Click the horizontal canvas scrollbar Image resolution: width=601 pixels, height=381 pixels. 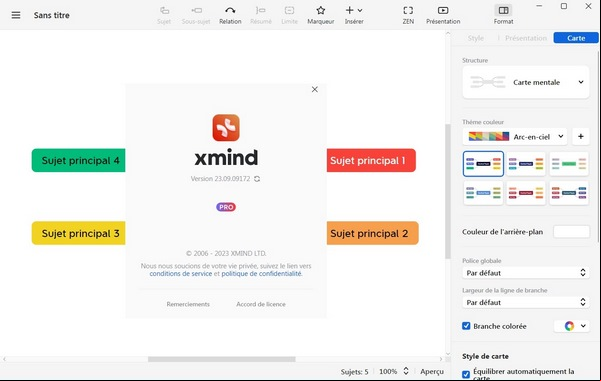pos(222,359)
